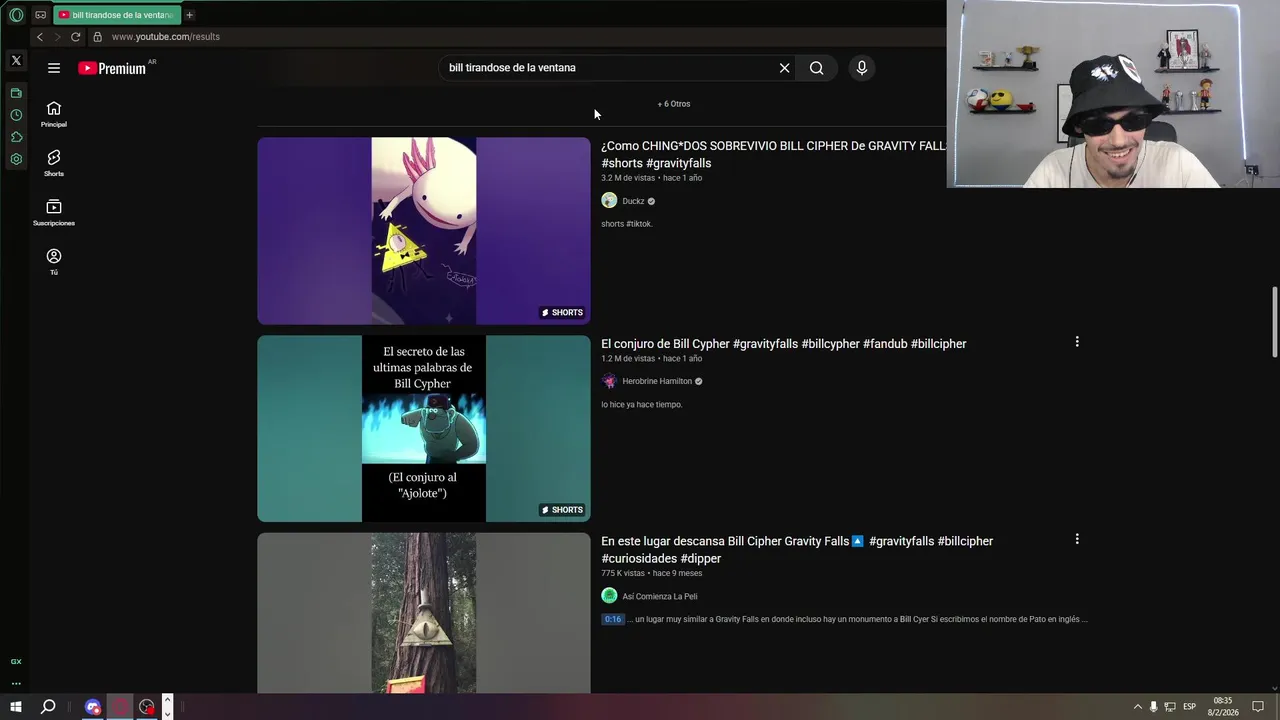
Task: Open the Windows notification center icon
Action: 1258,707
